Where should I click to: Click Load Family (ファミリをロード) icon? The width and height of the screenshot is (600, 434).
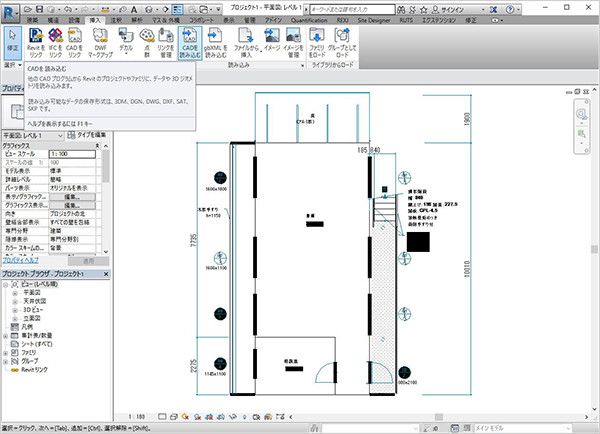point(317,43)
